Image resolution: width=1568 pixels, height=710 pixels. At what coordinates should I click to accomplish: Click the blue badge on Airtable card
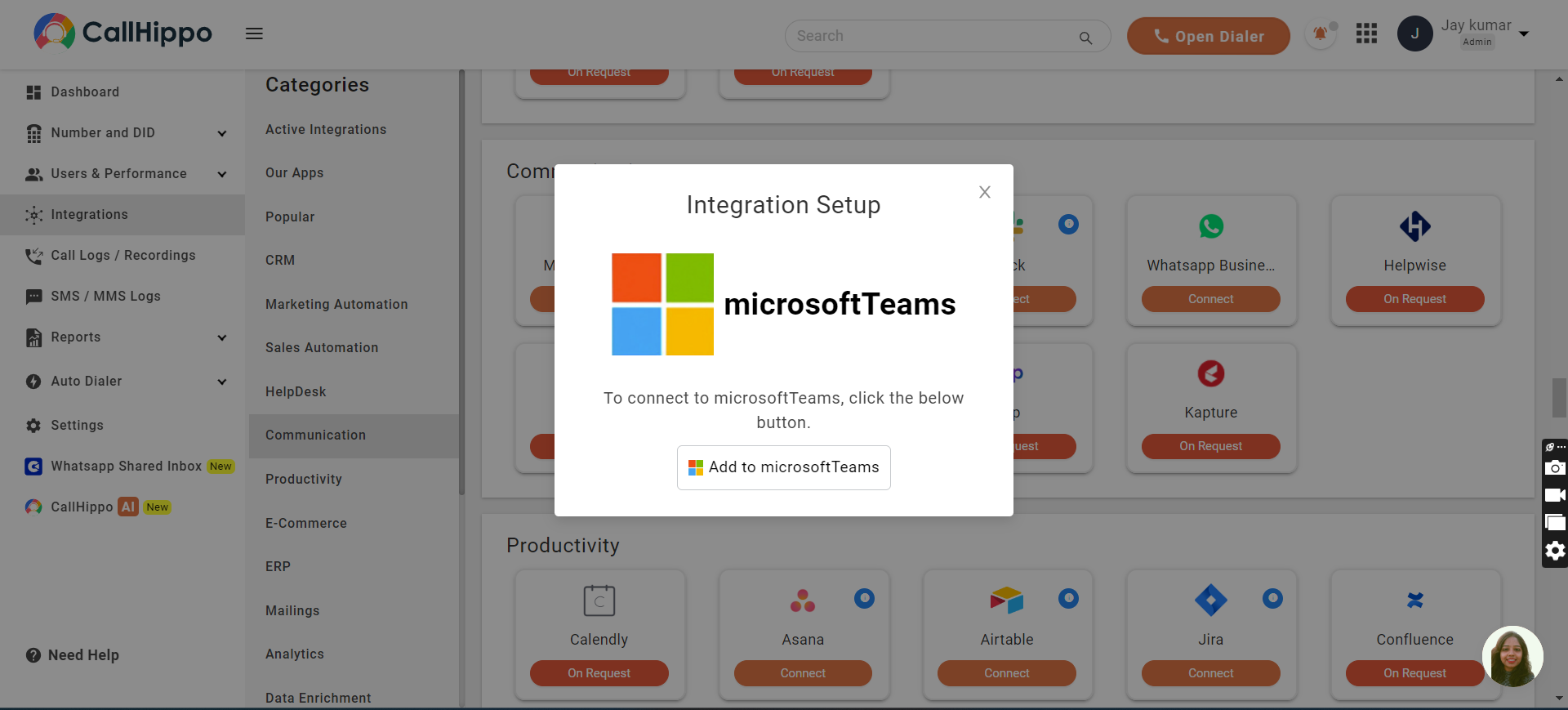point(1068,599)
